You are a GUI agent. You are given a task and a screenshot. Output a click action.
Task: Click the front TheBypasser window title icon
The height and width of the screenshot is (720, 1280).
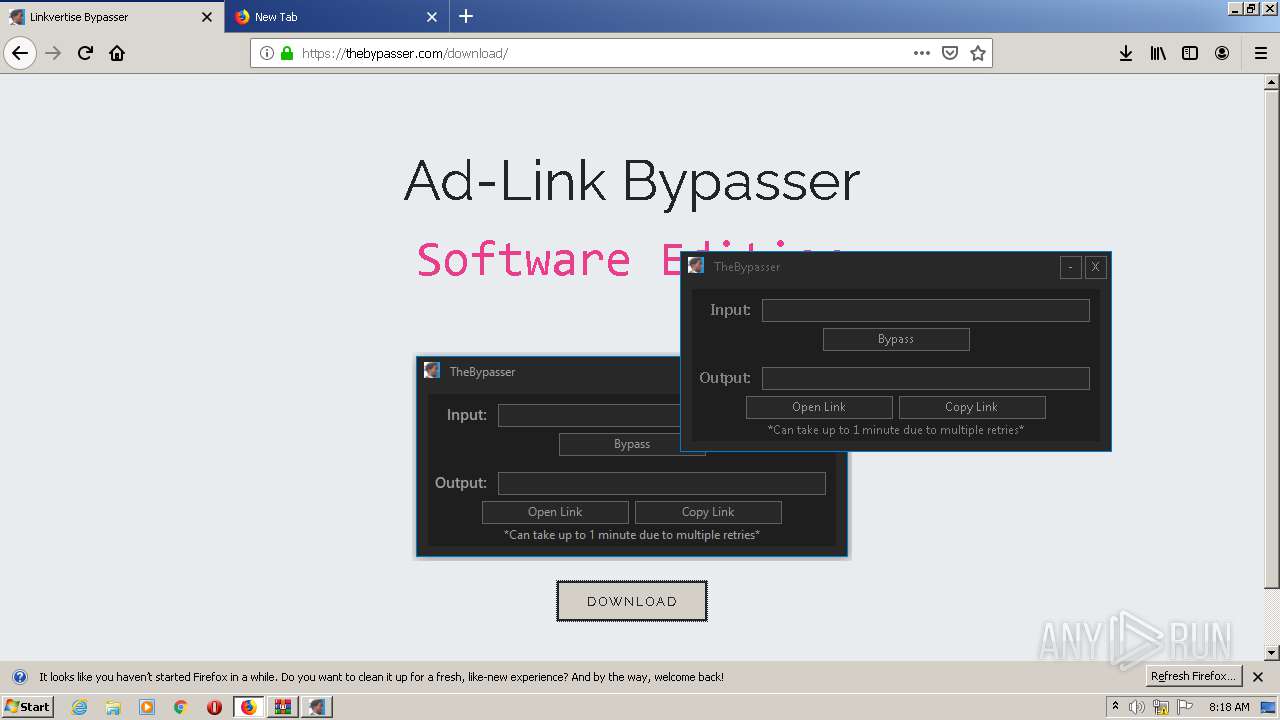[x=696, y=265]
